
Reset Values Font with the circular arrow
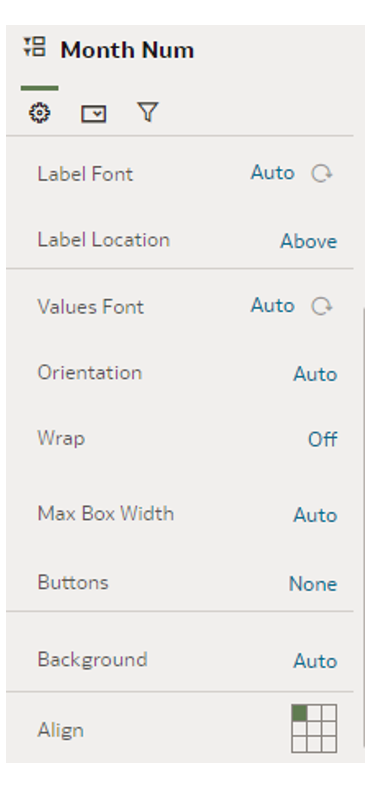pyautogui.click(x=321, y=306)
